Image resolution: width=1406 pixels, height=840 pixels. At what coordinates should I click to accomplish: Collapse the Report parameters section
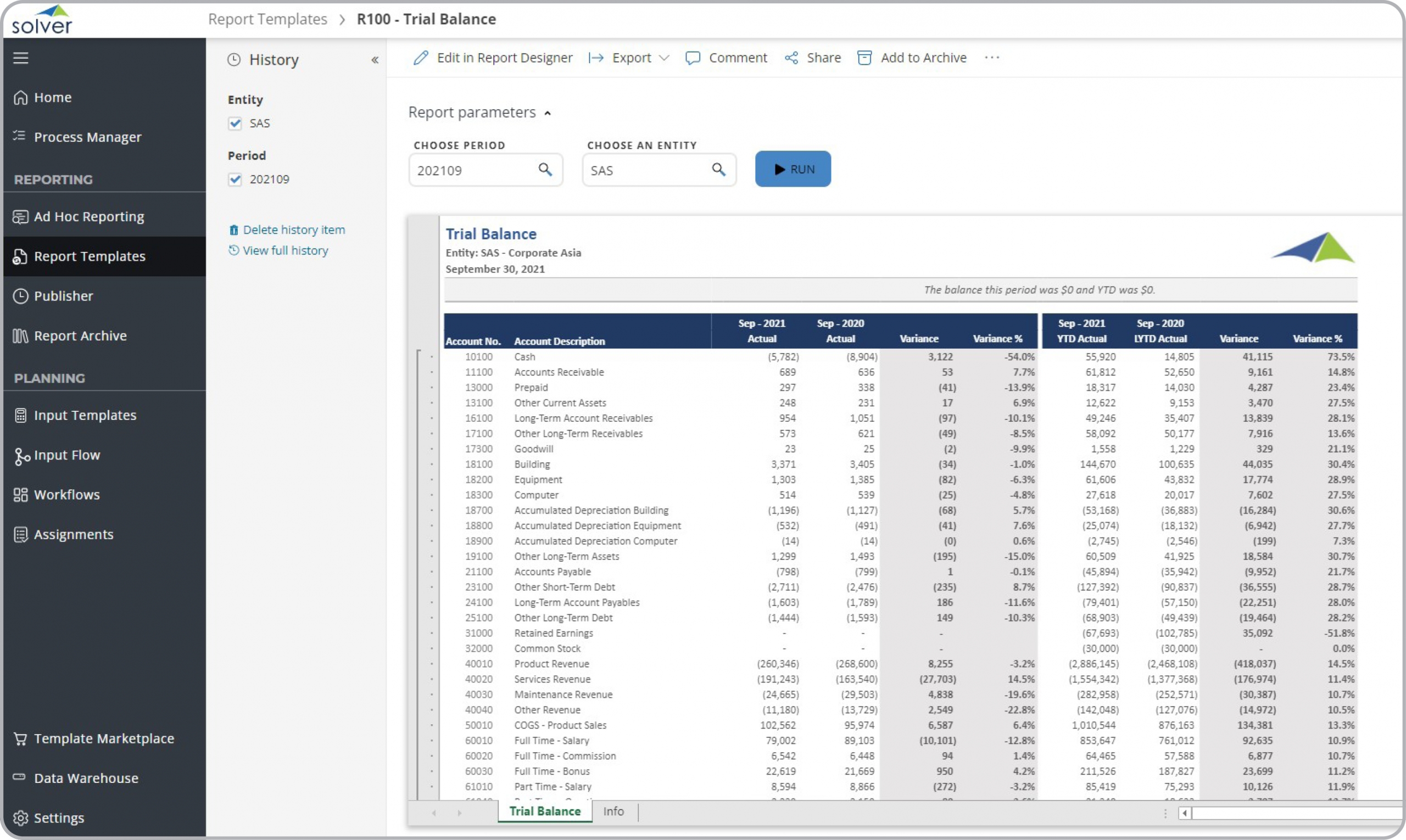point(548,113)
